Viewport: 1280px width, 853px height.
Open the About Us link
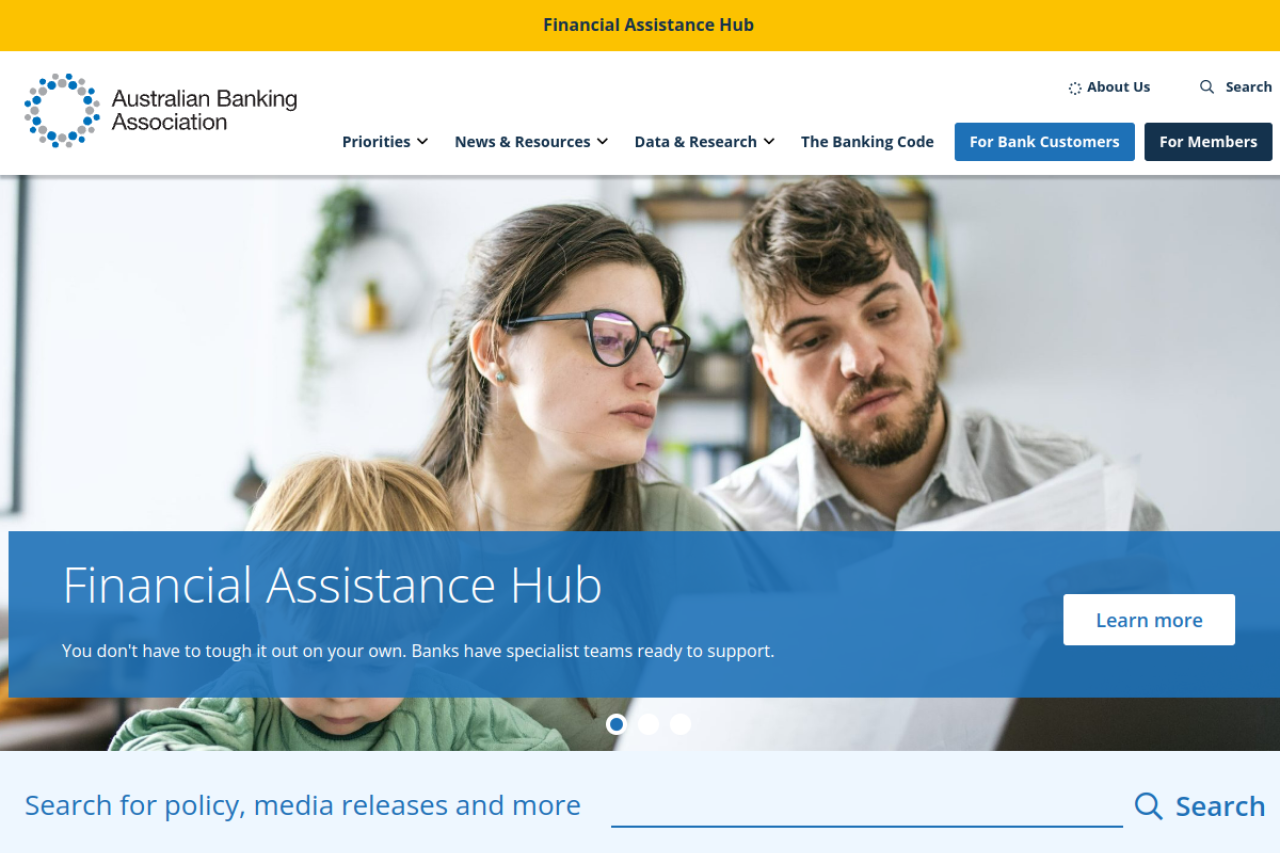1118,87
